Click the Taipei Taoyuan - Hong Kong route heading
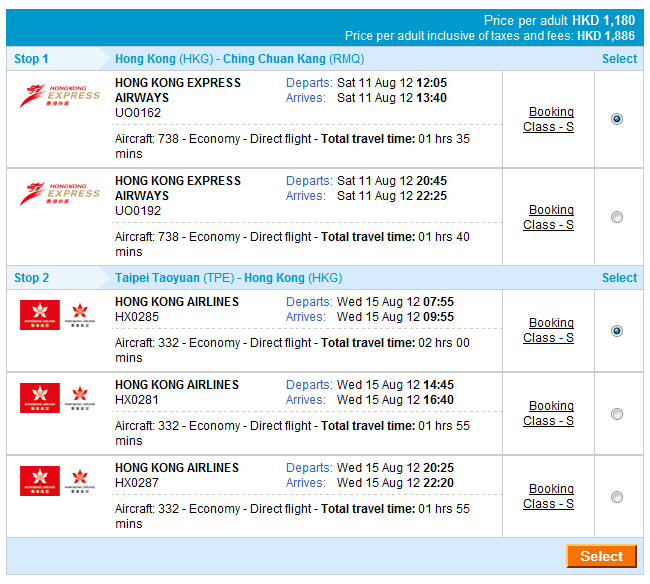The height and width of the screenshot is (584, 650). click(x=228, y=278)
